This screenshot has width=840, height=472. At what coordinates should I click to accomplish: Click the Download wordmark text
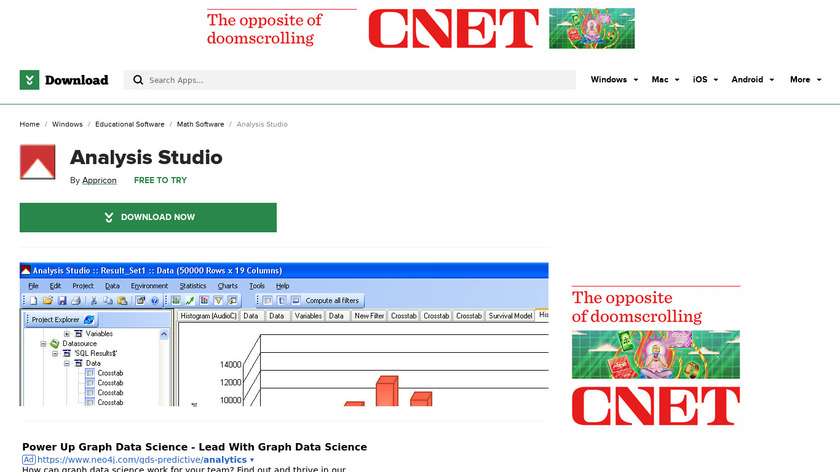click(77, 80)
